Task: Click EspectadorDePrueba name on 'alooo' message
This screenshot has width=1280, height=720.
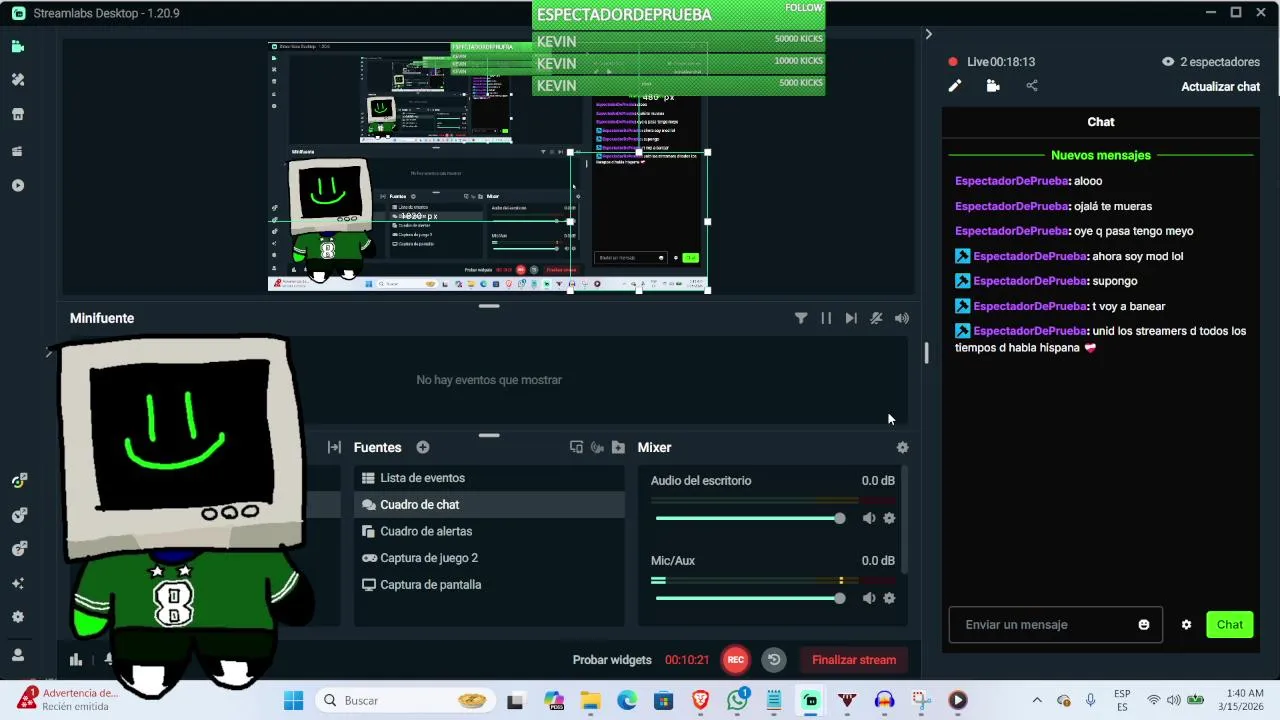Action: [1012, 181]
